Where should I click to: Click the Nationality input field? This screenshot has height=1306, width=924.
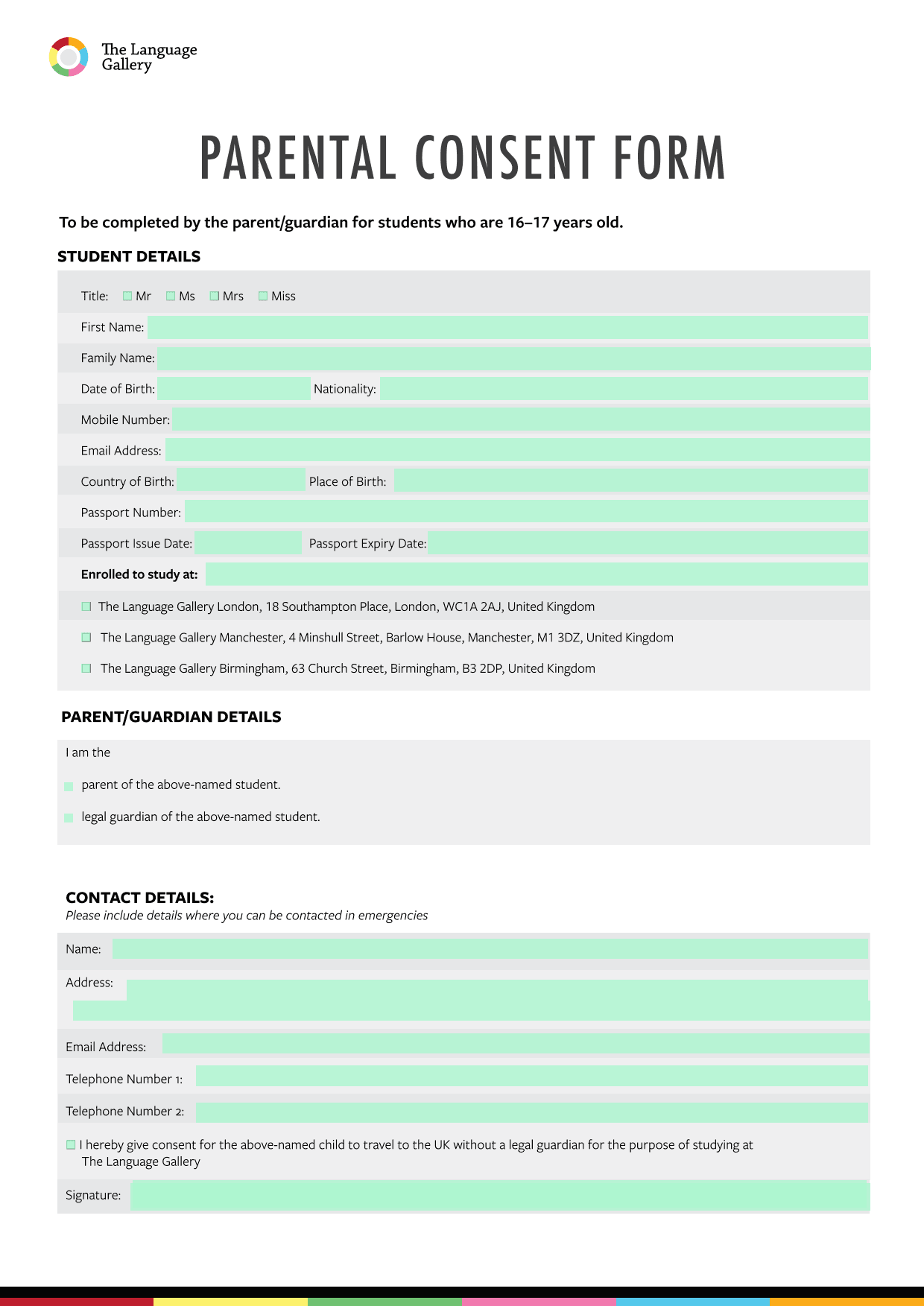pos(623,389)
